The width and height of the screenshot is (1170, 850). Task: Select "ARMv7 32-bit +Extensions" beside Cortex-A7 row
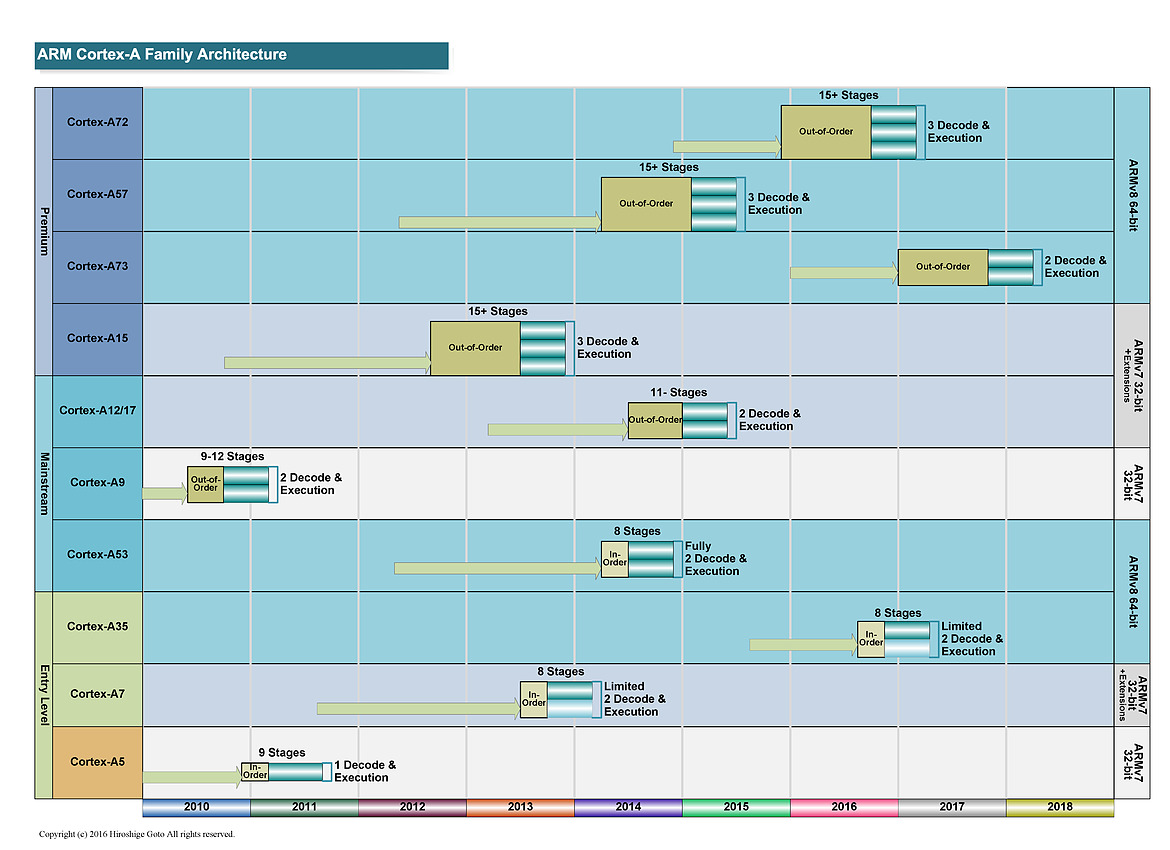point(1131,695)
